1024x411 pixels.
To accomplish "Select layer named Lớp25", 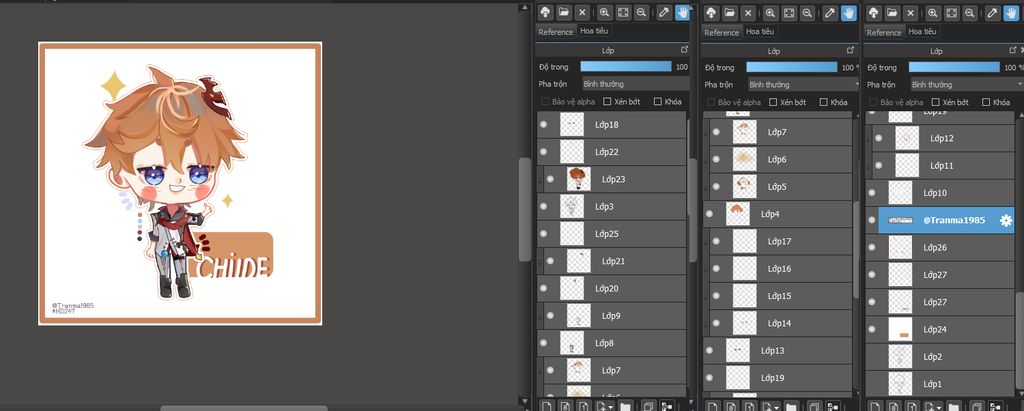I will click(x=612, y=234).
